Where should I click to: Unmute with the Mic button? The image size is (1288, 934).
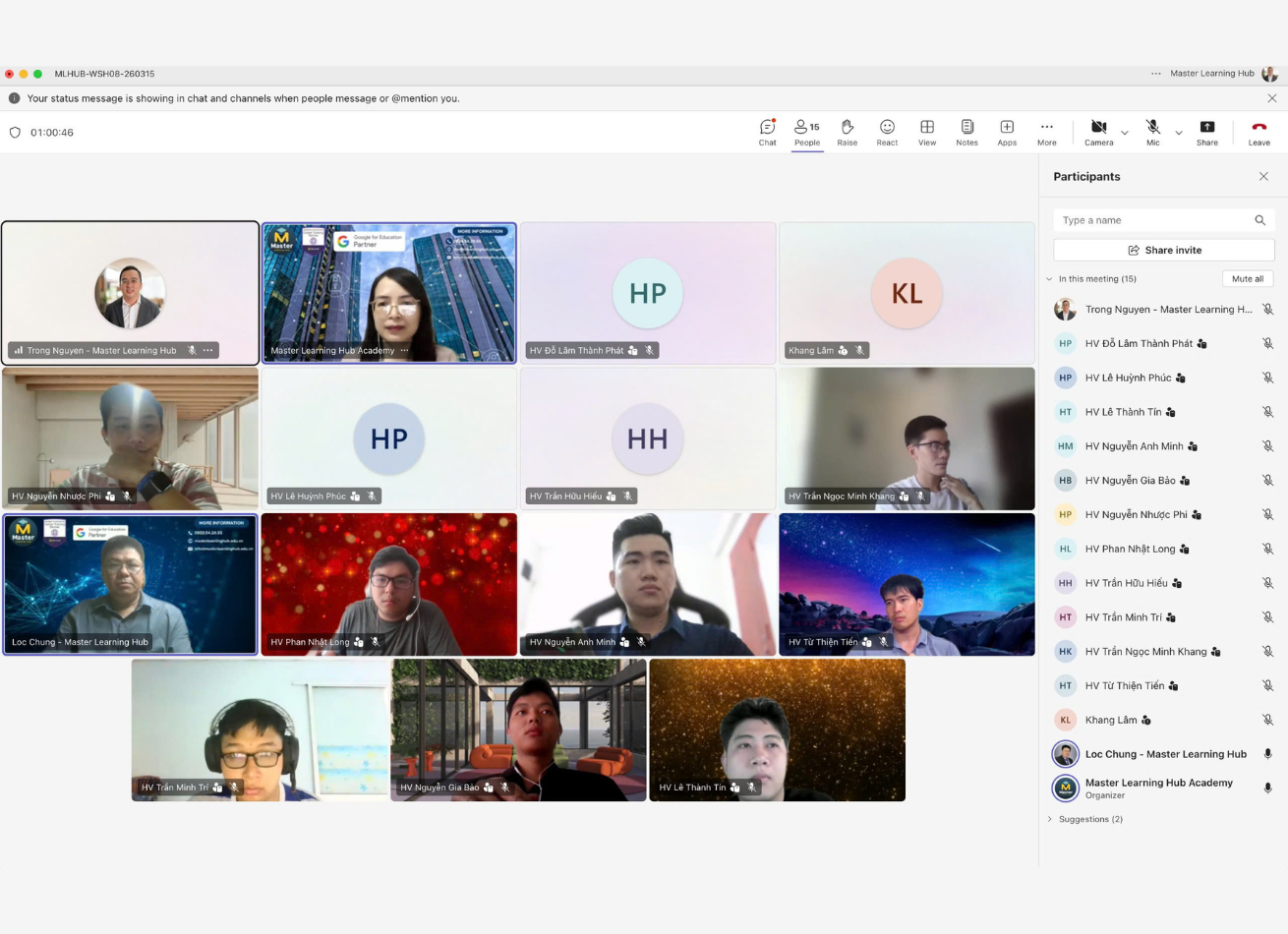(1152, 132)
